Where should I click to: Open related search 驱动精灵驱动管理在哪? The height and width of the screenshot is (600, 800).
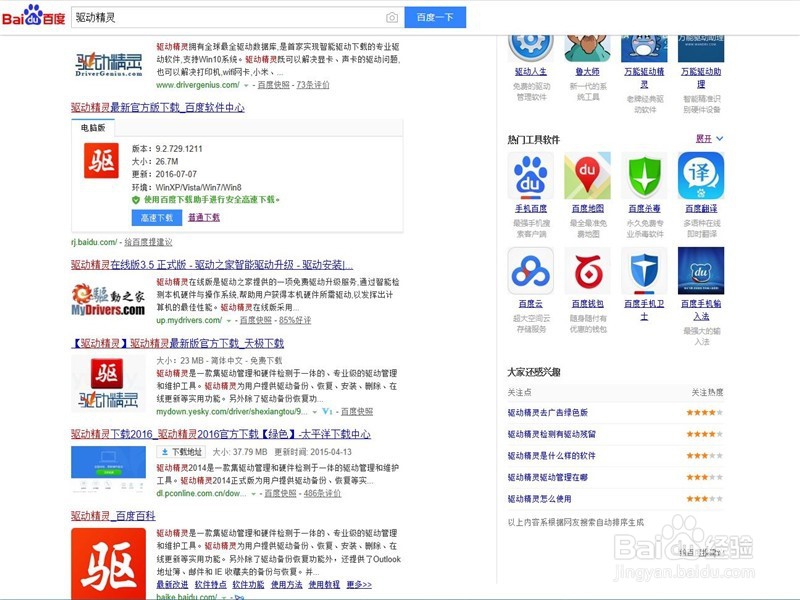point(547,478)
